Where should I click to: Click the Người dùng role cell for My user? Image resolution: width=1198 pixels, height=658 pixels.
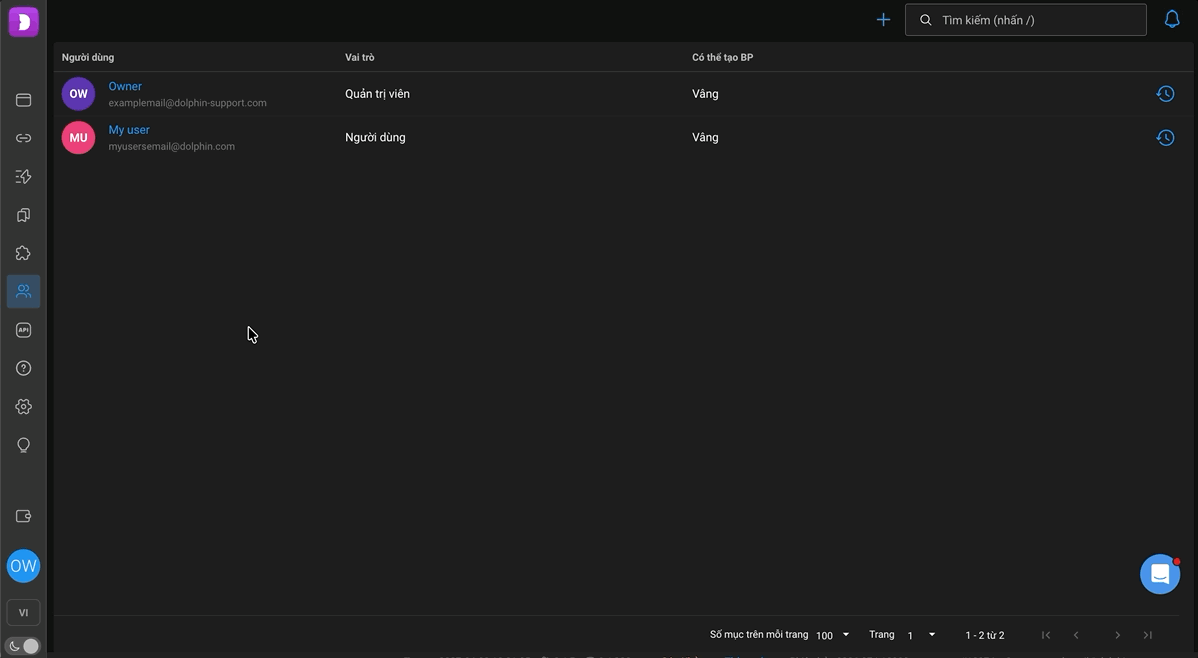[x=375, y=138]
